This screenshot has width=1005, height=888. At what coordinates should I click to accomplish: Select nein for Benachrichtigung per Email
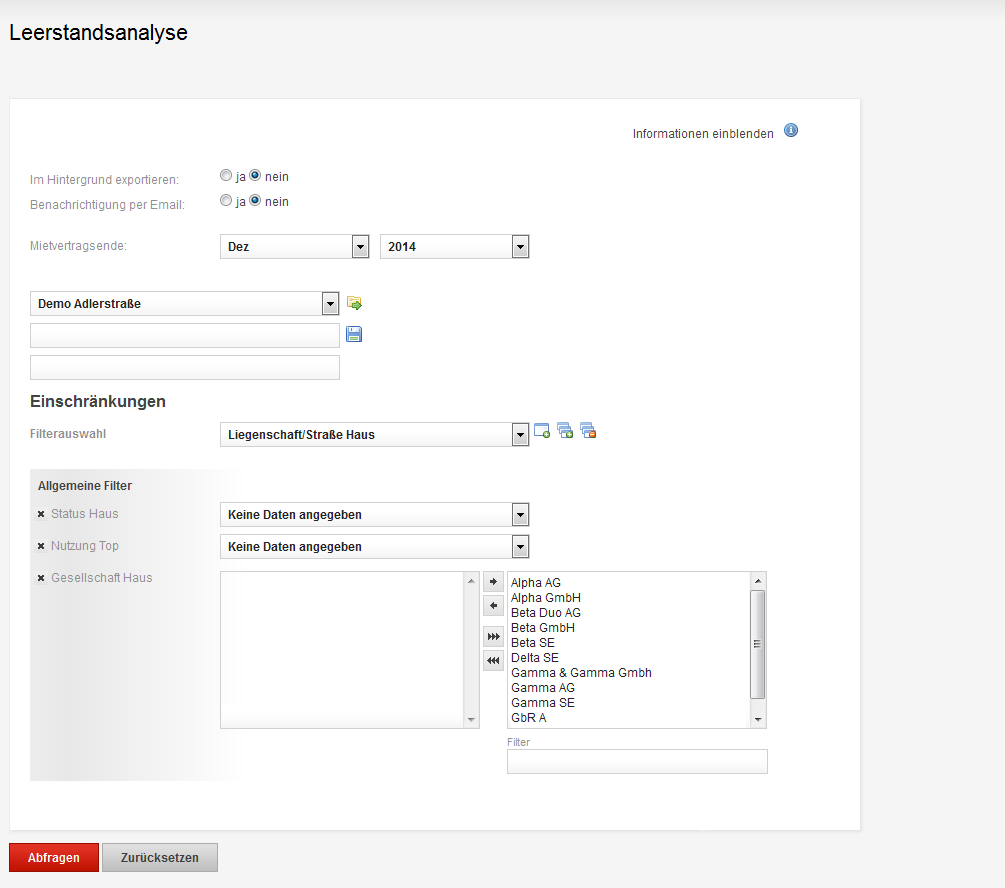(x=255, y=200)
